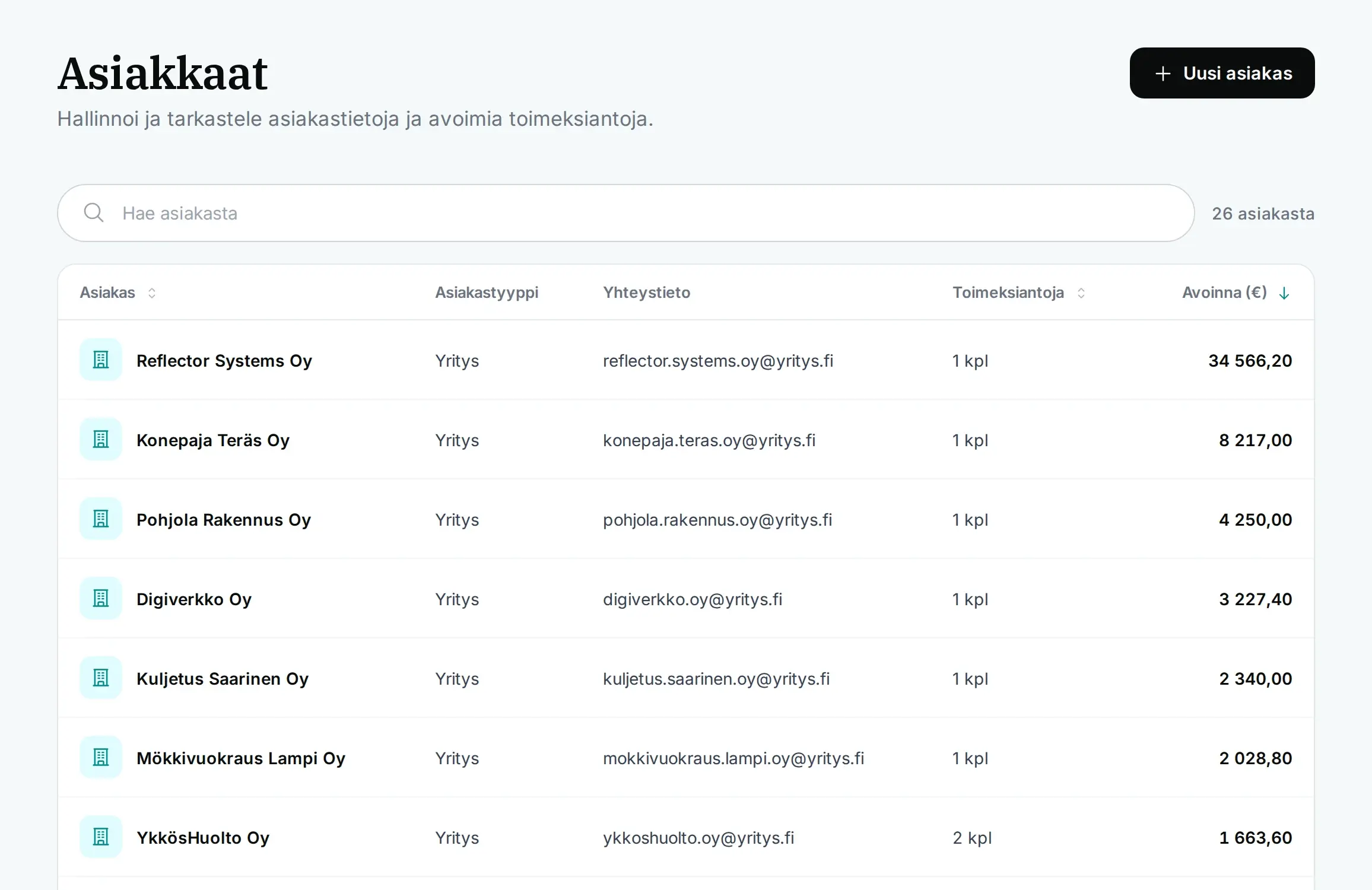Focus the Hae asiakasta search field
The height and width of the screenshot is (890, 1372).
(x=625, y=213)
